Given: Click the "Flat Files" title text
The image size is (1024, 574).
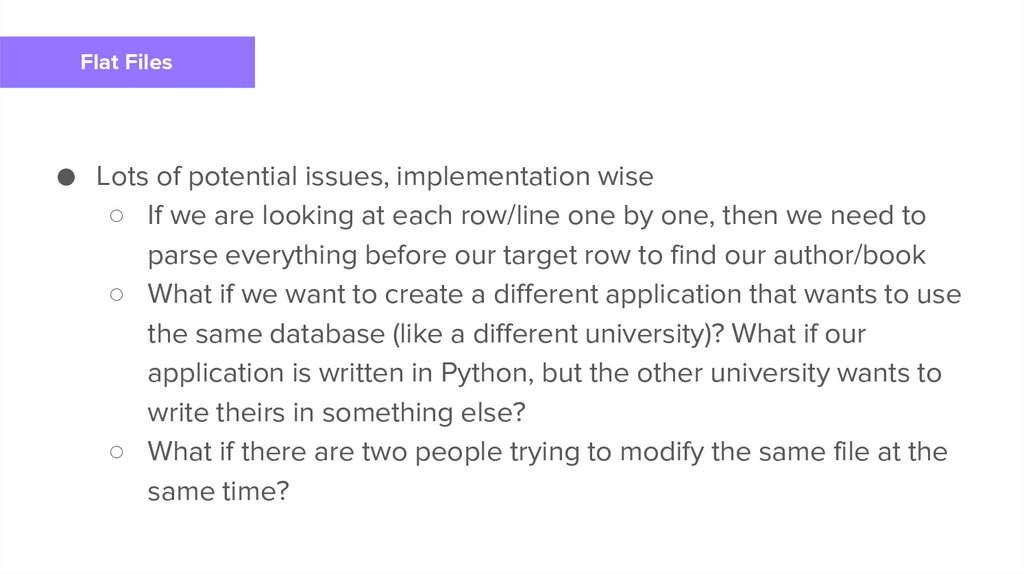Looking at the screenshot, I should click(x=126, y=62).
